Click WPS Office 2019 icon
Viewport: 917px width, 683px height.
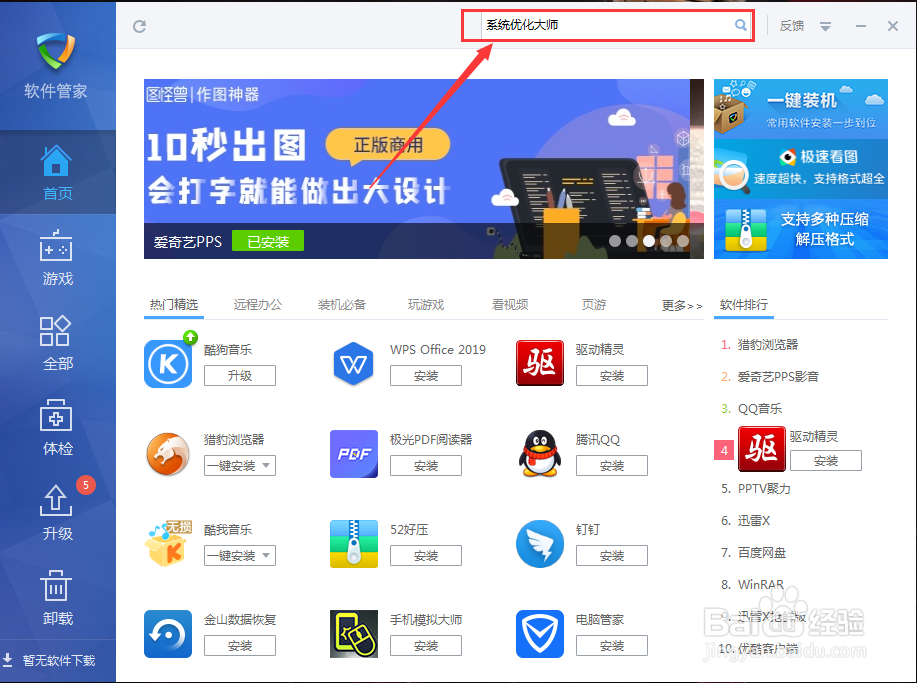(x=354, y=363)
